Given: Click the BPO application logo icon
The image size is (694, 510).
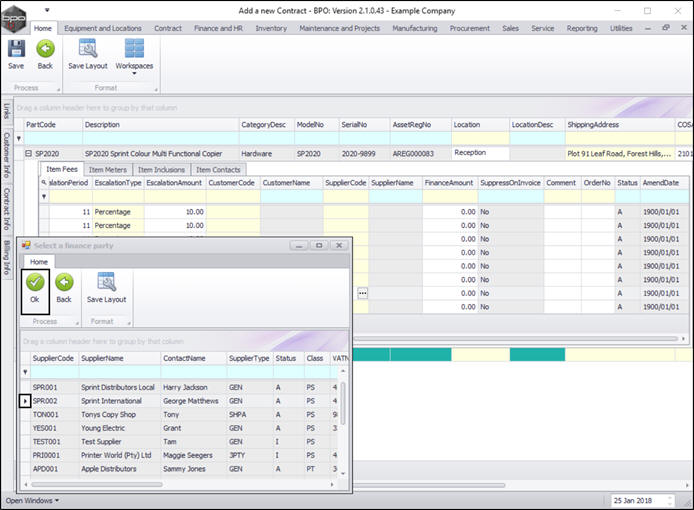Looking at the screenshot, I should 13,16.
